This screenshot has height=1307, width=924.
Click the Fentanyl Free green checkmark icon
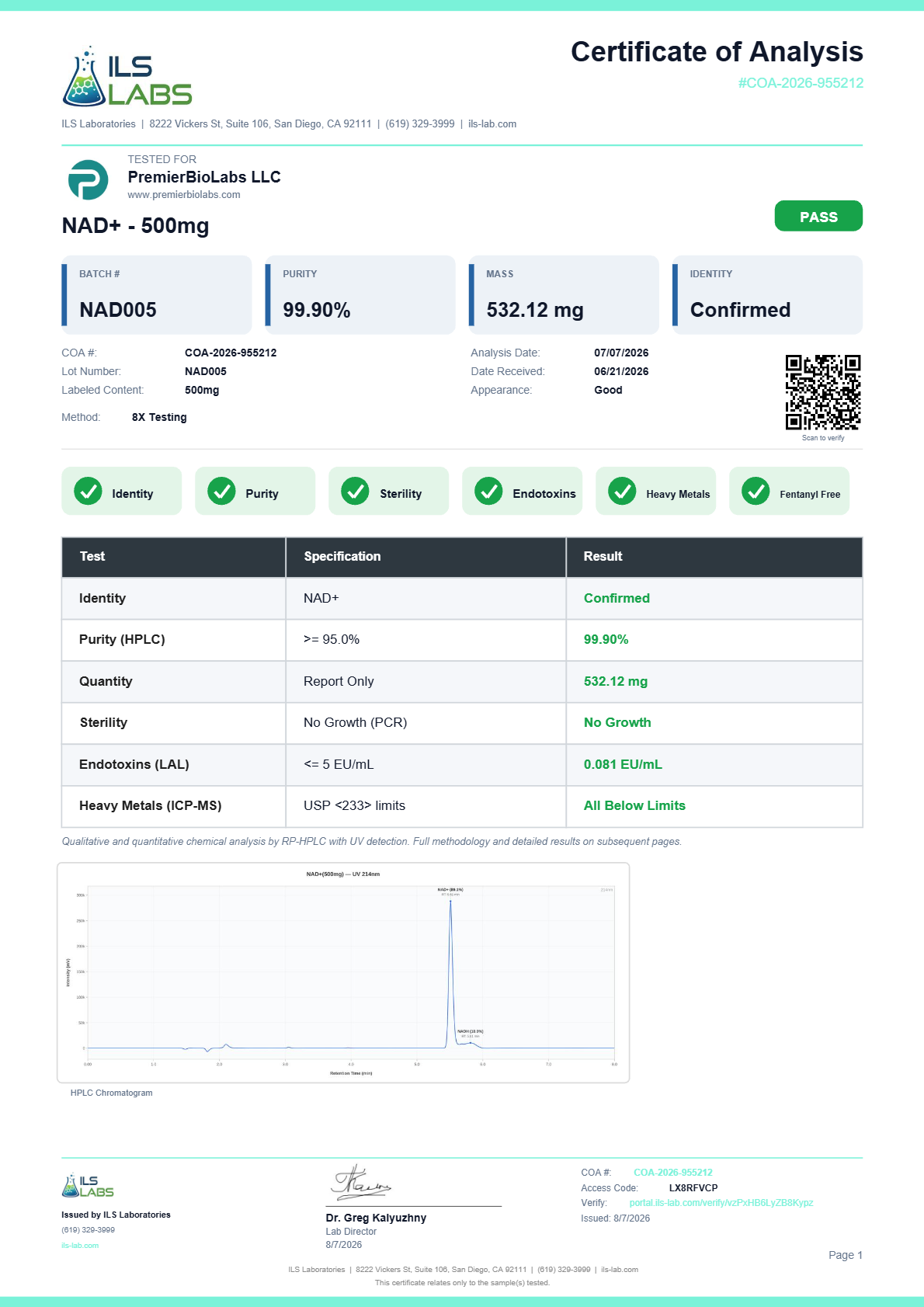pyautogui.click(x=756, y=491)
